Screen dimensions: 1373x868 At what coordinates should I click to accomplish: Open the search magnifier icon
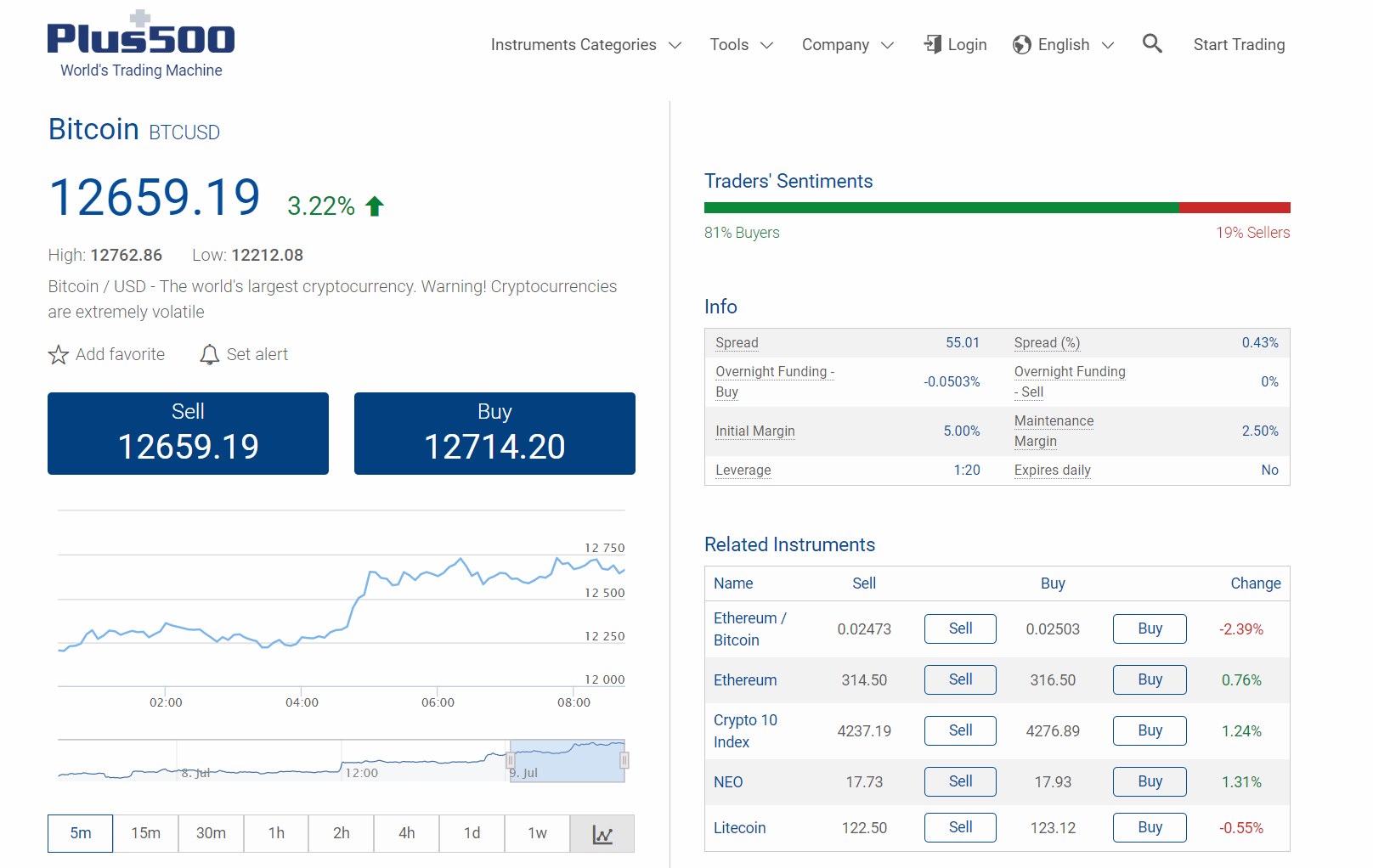(x=1152, y=43)
